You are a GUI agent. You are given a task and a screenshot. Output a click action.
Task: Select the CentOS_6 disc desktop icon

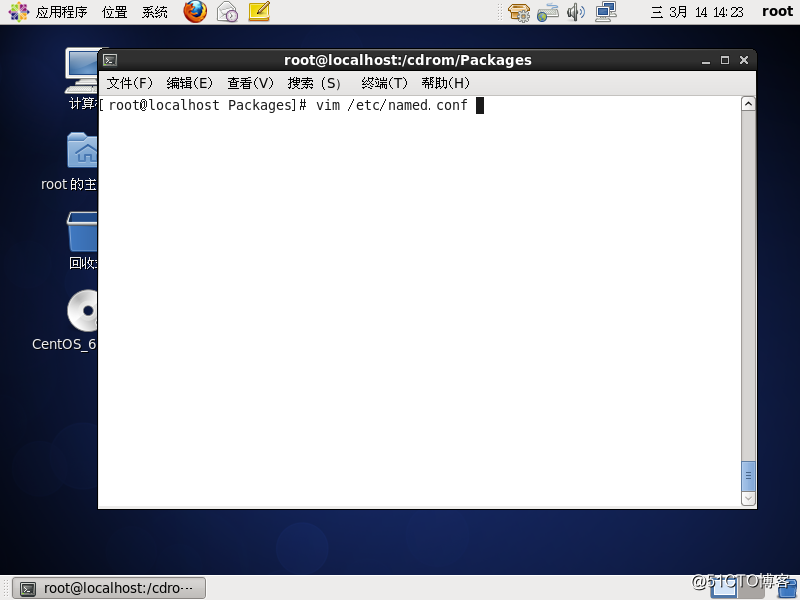coord(65,320)
